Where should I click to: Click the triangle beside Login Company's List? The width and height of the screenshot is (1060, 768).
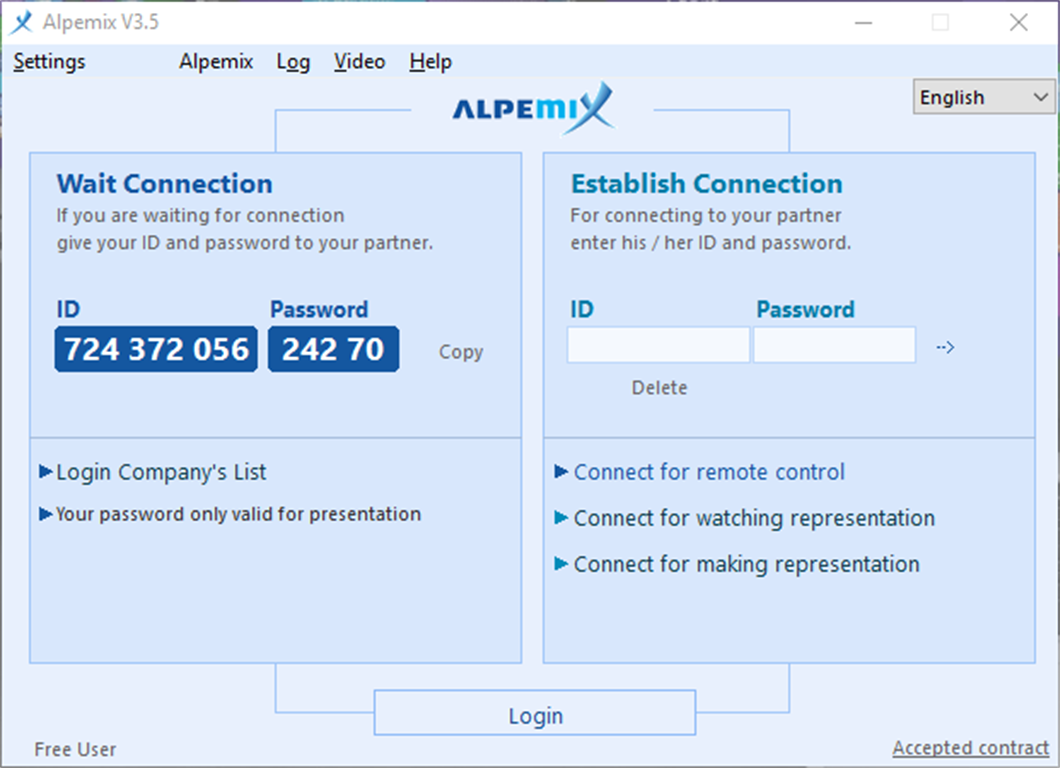click(x=45, y=471)
